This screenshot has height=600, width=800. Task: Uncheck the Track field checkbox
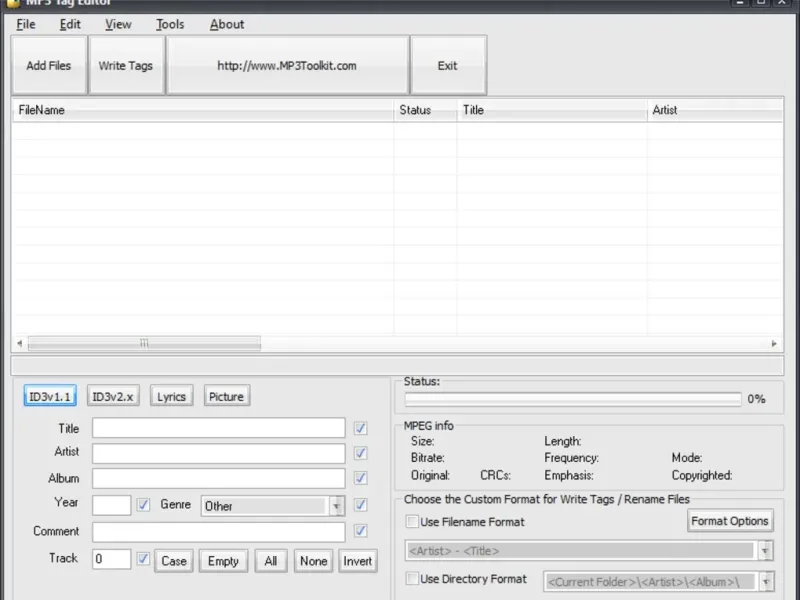[143, 559]
